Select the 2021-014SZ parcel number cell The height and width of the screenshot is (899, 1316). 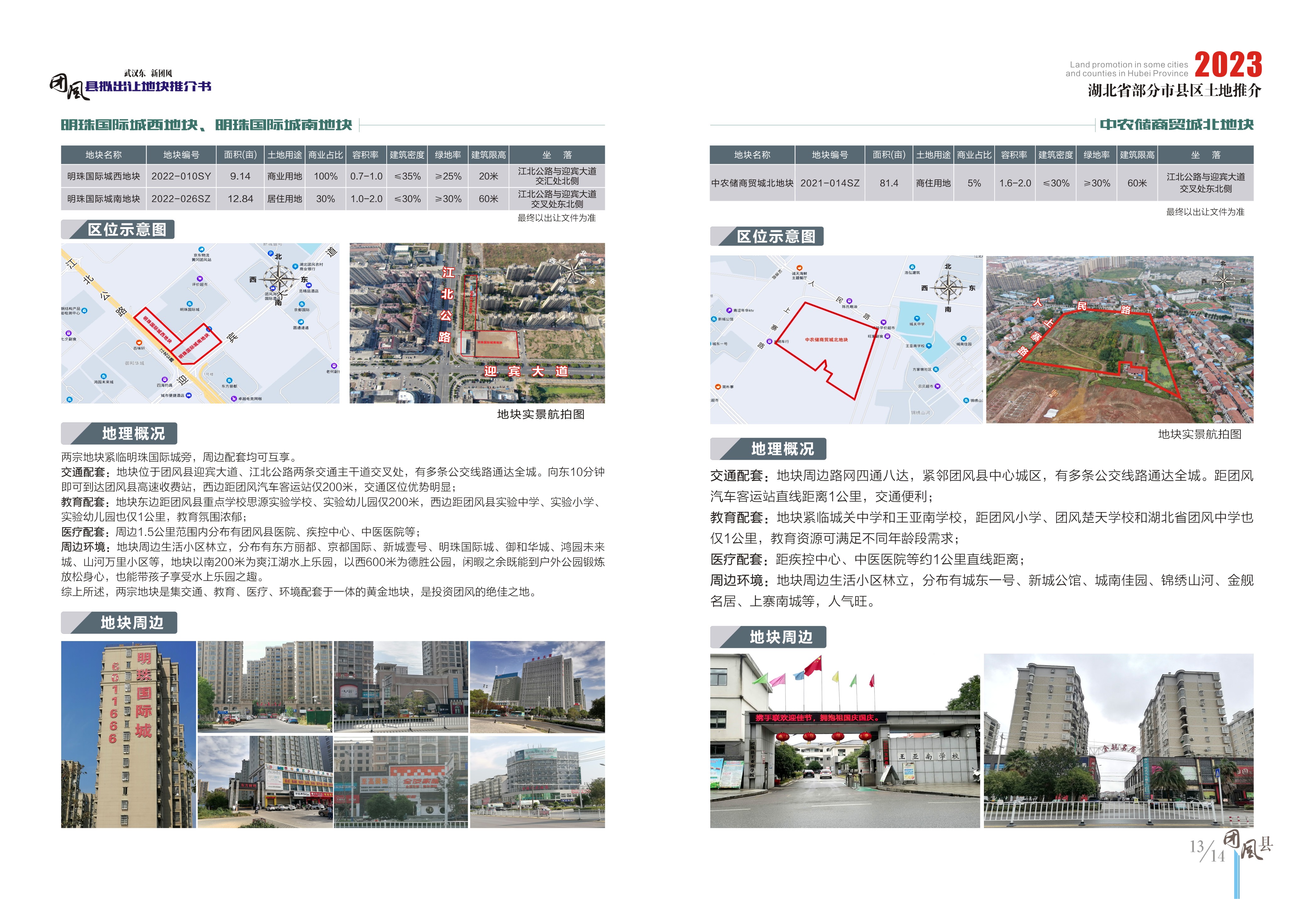[x=830, y=183]
